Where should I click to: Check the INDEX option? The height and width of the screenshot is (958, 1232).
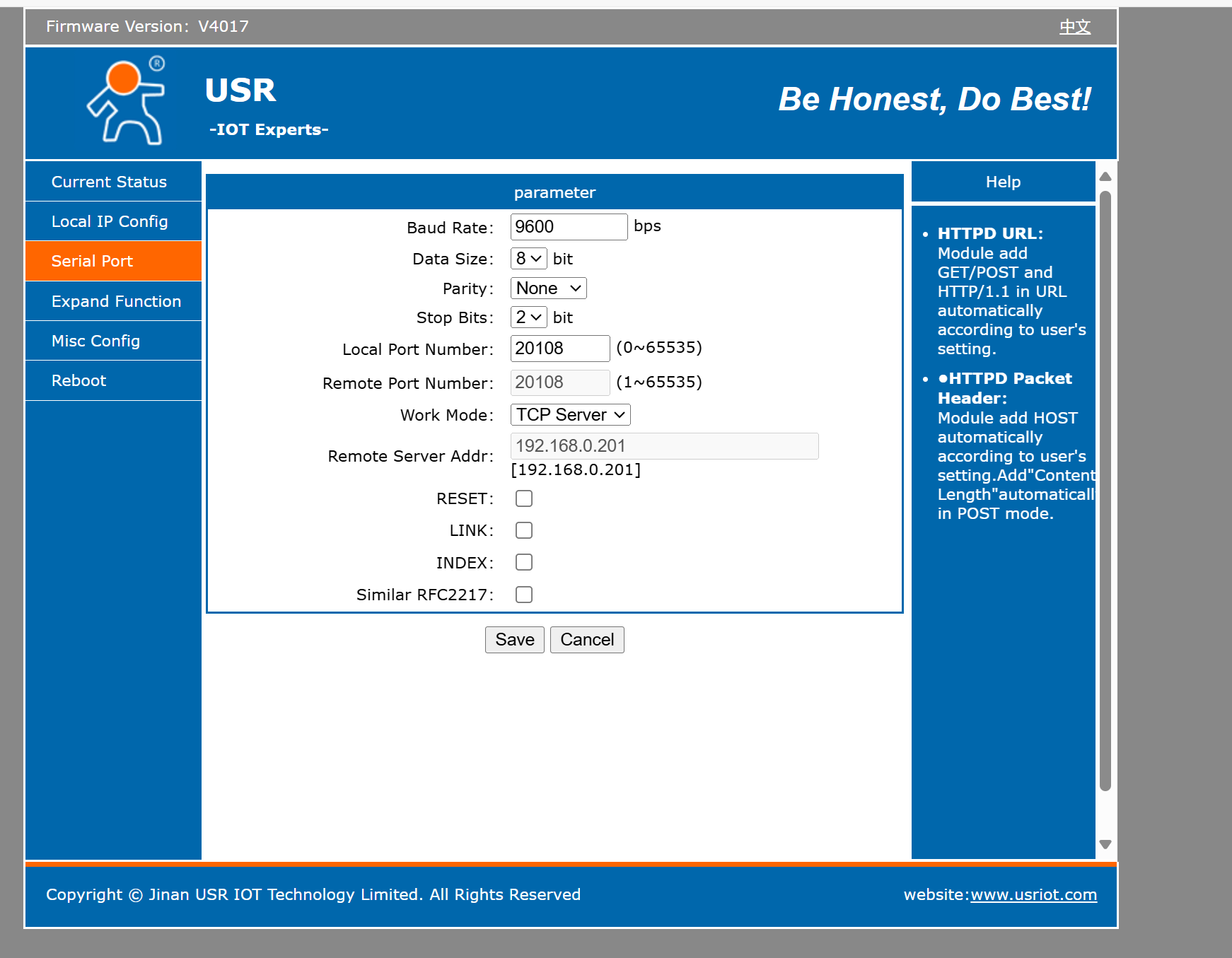[524, 562]
